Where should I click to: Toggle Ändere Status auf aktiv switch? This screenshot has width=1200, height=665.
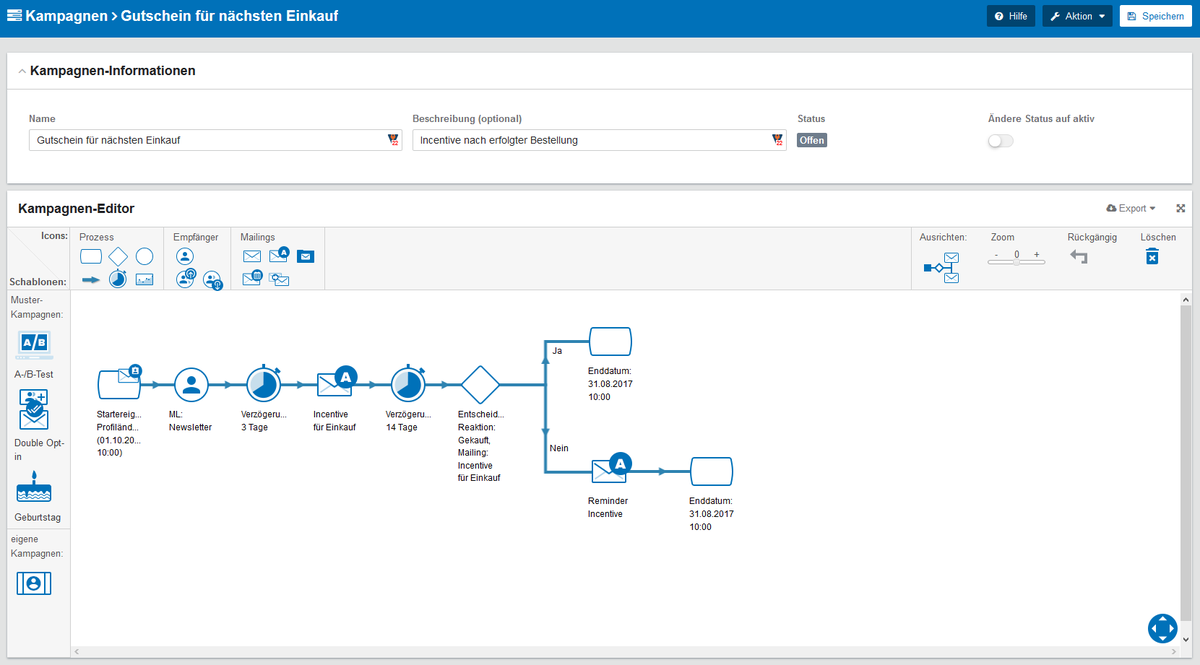pyautogui.click(x=1000, y=141)
